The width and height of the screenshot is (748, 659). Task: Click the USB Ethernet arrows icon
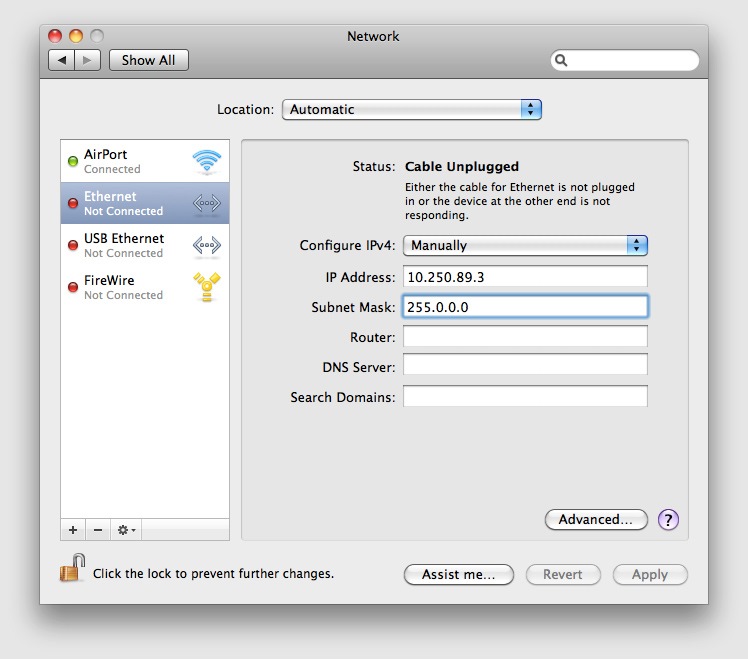tap(207, 245)
